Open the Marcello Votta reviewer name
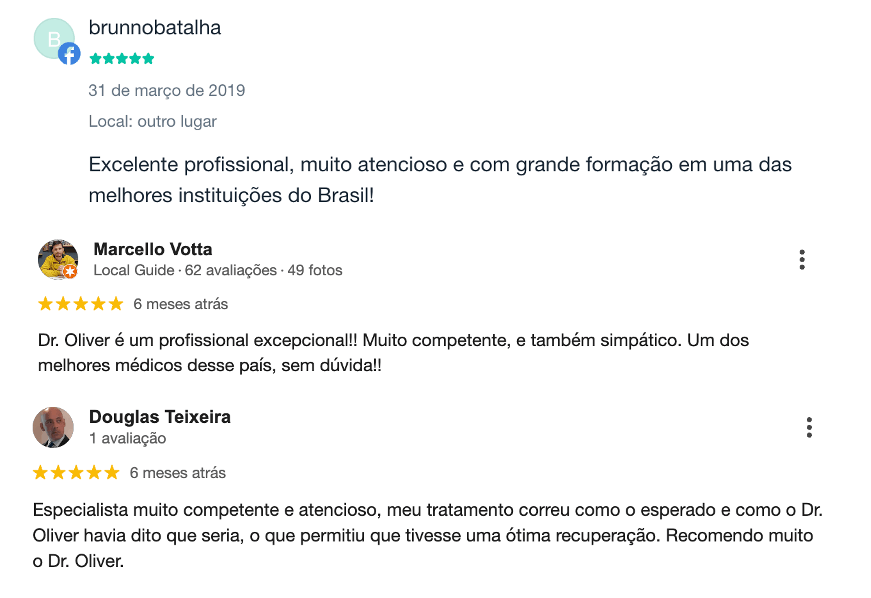The image size is (871, 598). [x=153, y=249]
